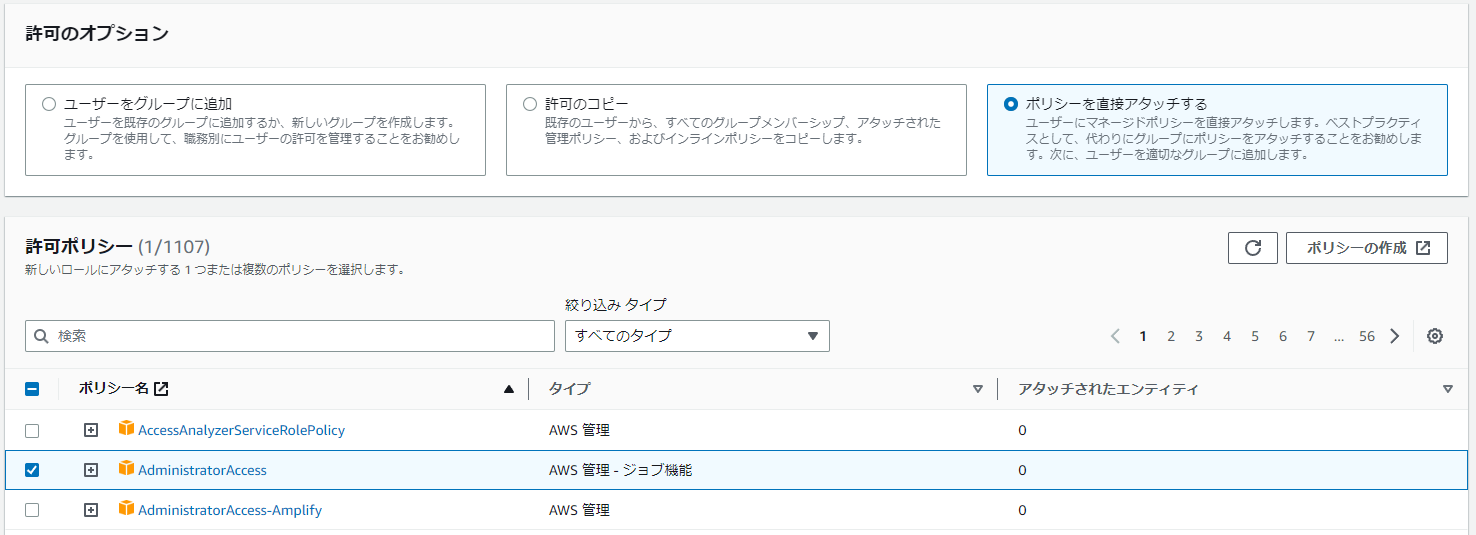1476x535 pixels.
Task: Click the external link icon beside ポリシー名
Action: coord(161,389)
